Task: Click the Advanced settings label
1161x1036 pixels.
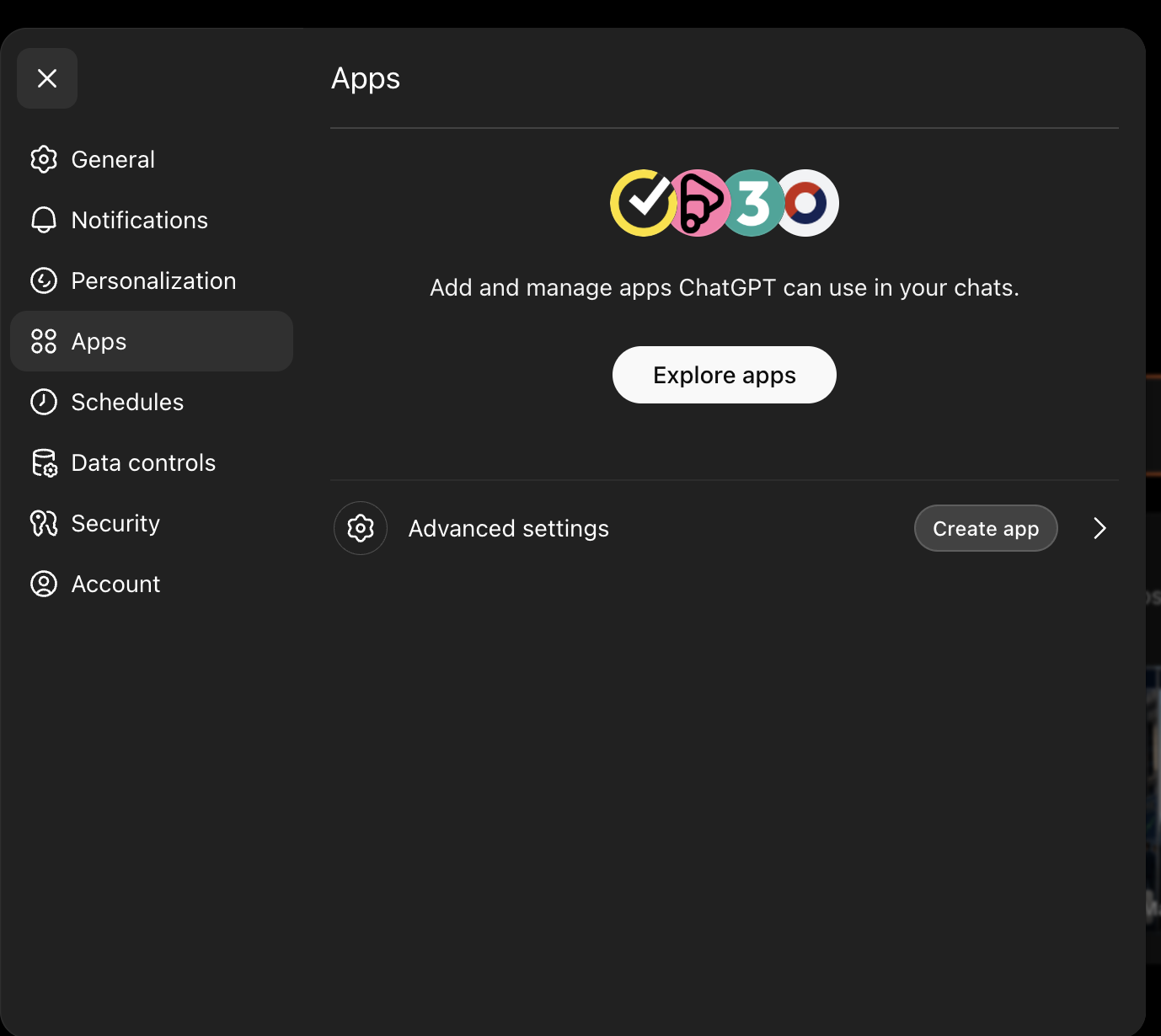Action: (x=509, y=528)
